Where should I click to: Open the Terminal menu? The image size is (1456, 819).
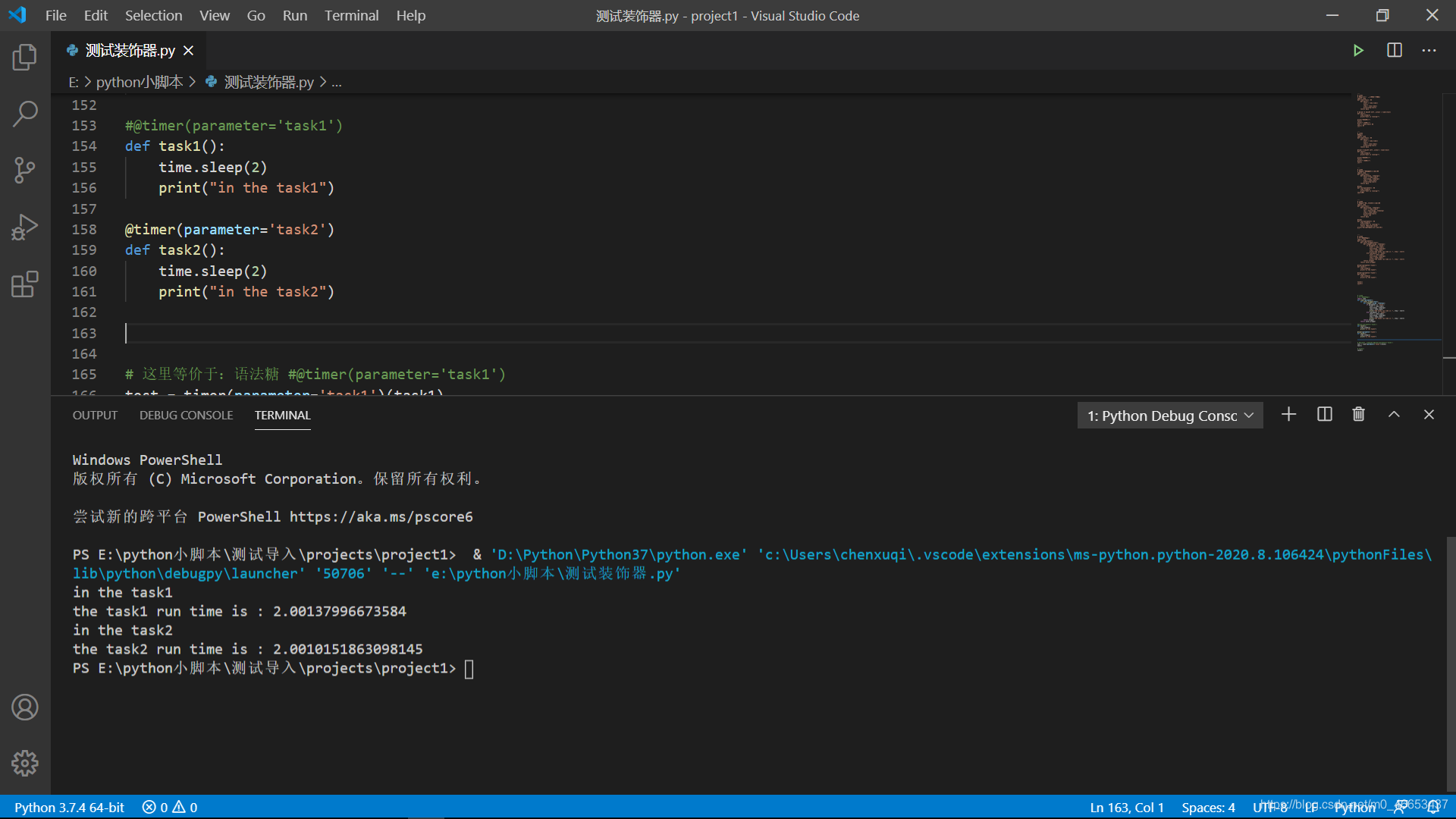click(x=351, y=15)
